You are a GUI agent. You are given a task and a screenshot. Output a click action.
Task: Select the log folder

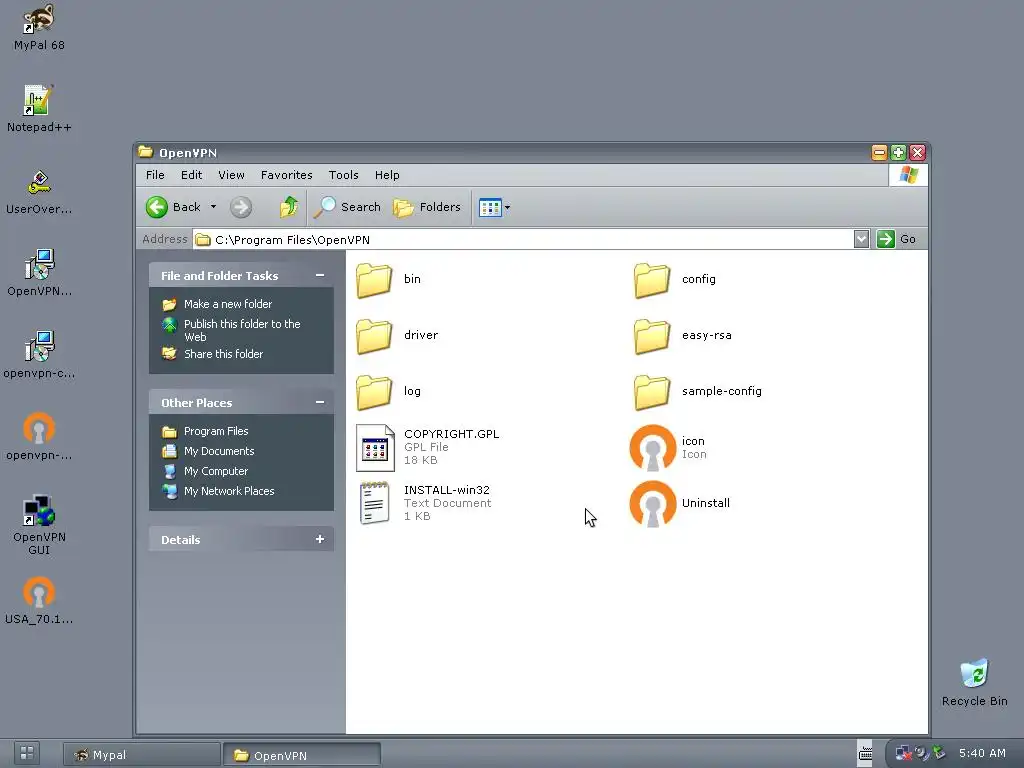pos(388,392)
